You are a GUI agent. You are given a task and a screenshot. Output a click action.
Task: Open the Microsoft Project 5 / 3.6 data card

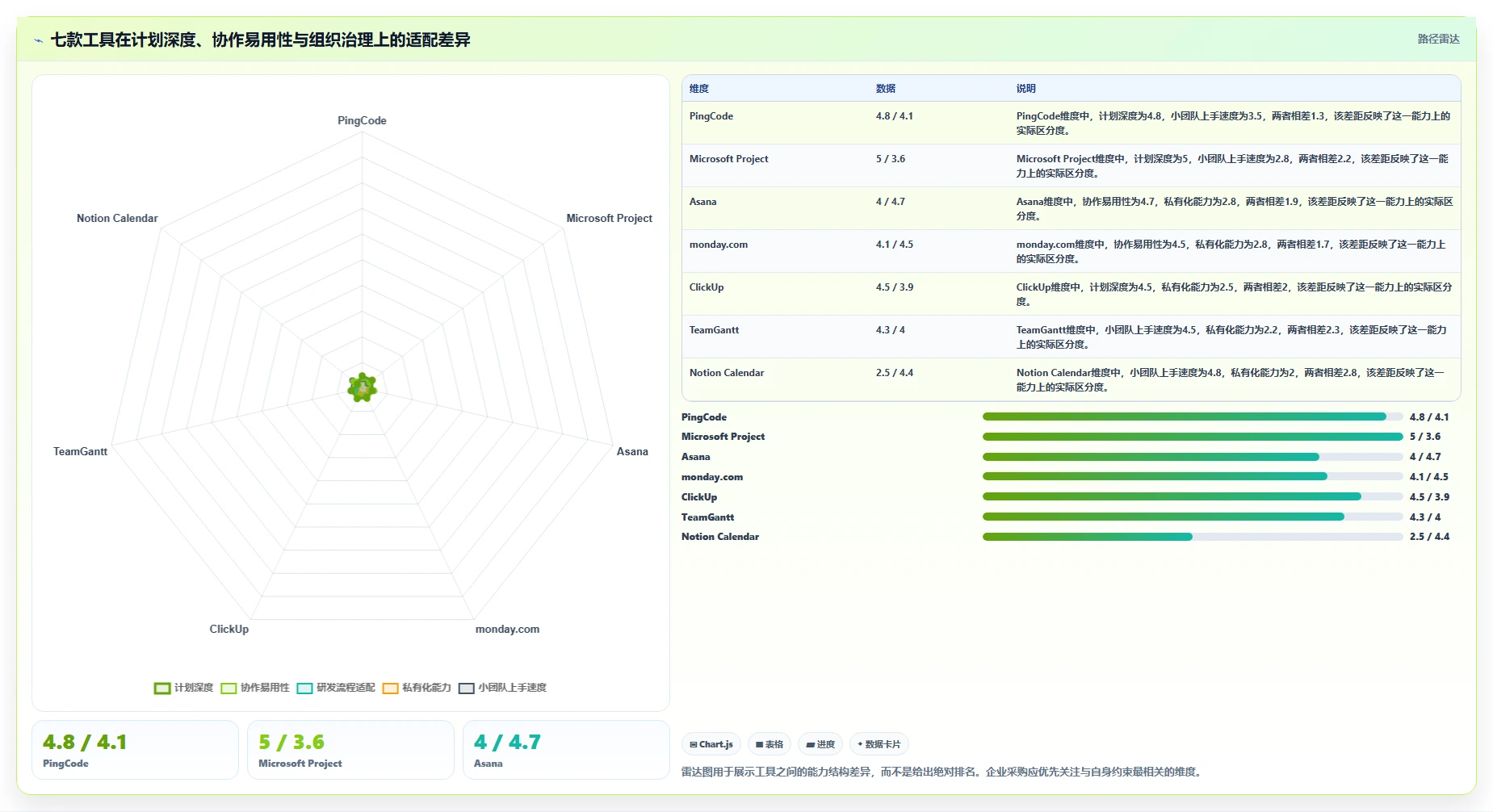click(x=350, y=750)
